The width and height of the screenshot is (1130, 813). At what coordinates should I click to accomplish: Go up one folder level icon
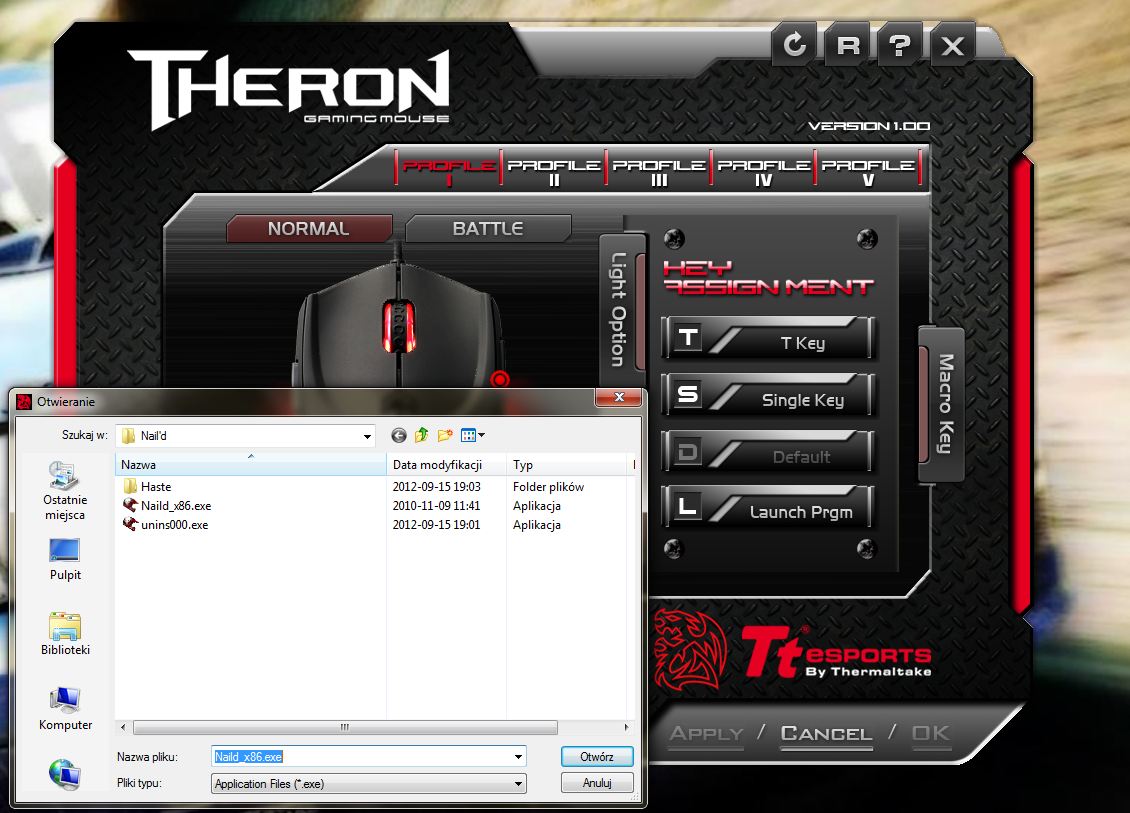422,435
